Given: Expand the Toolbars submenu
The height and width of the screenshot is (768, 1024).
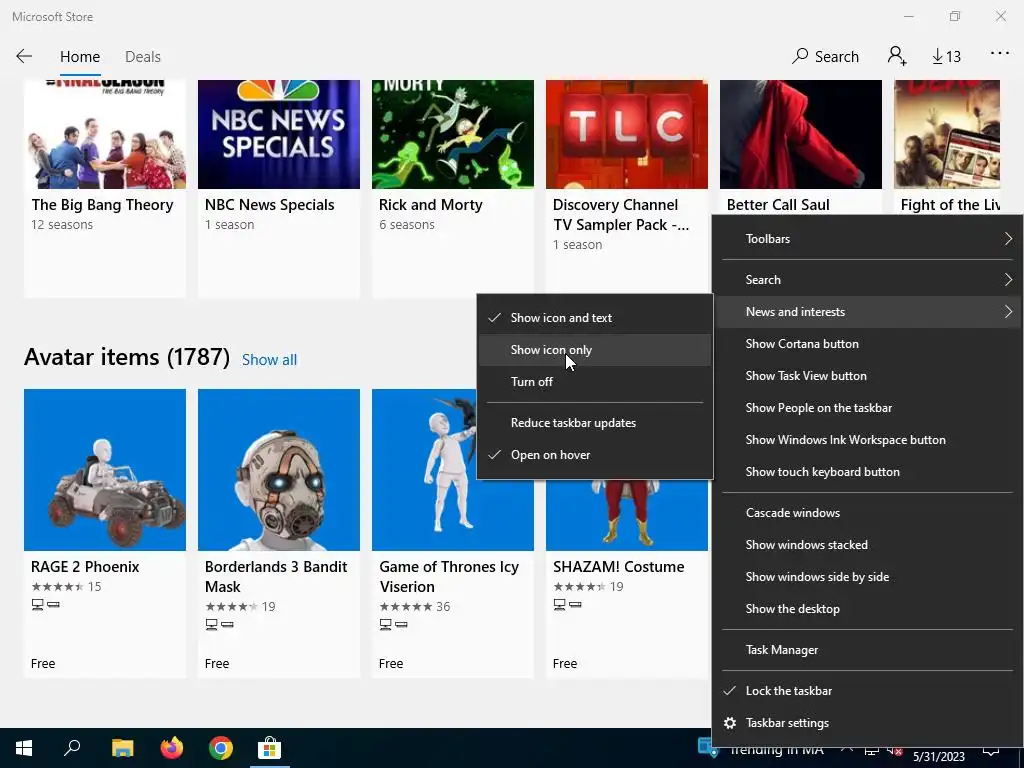Looking at the screenshot, I should click(869, 239).
